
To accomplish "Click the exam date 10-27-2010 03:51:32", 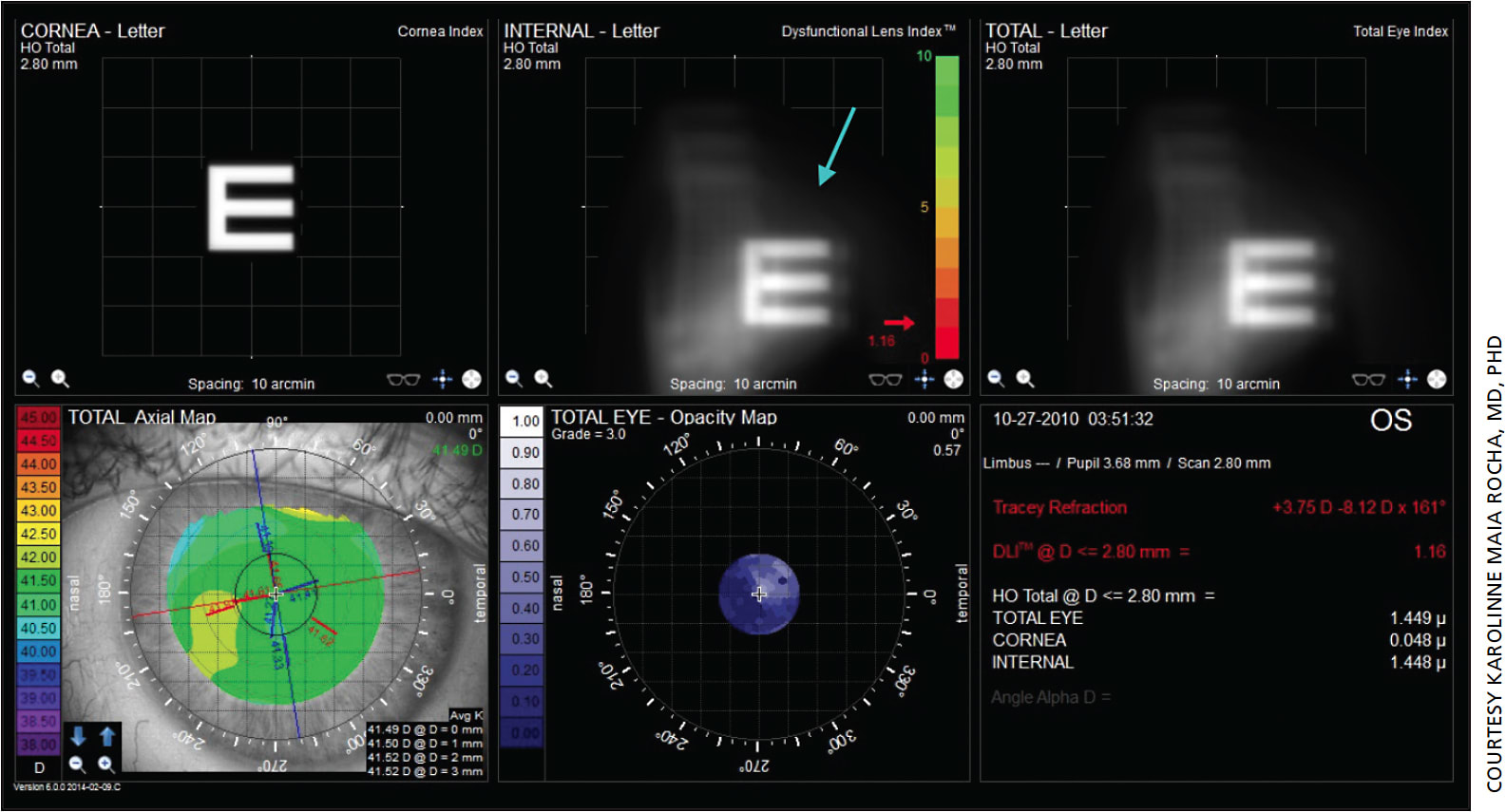I will pos(1073,419).
